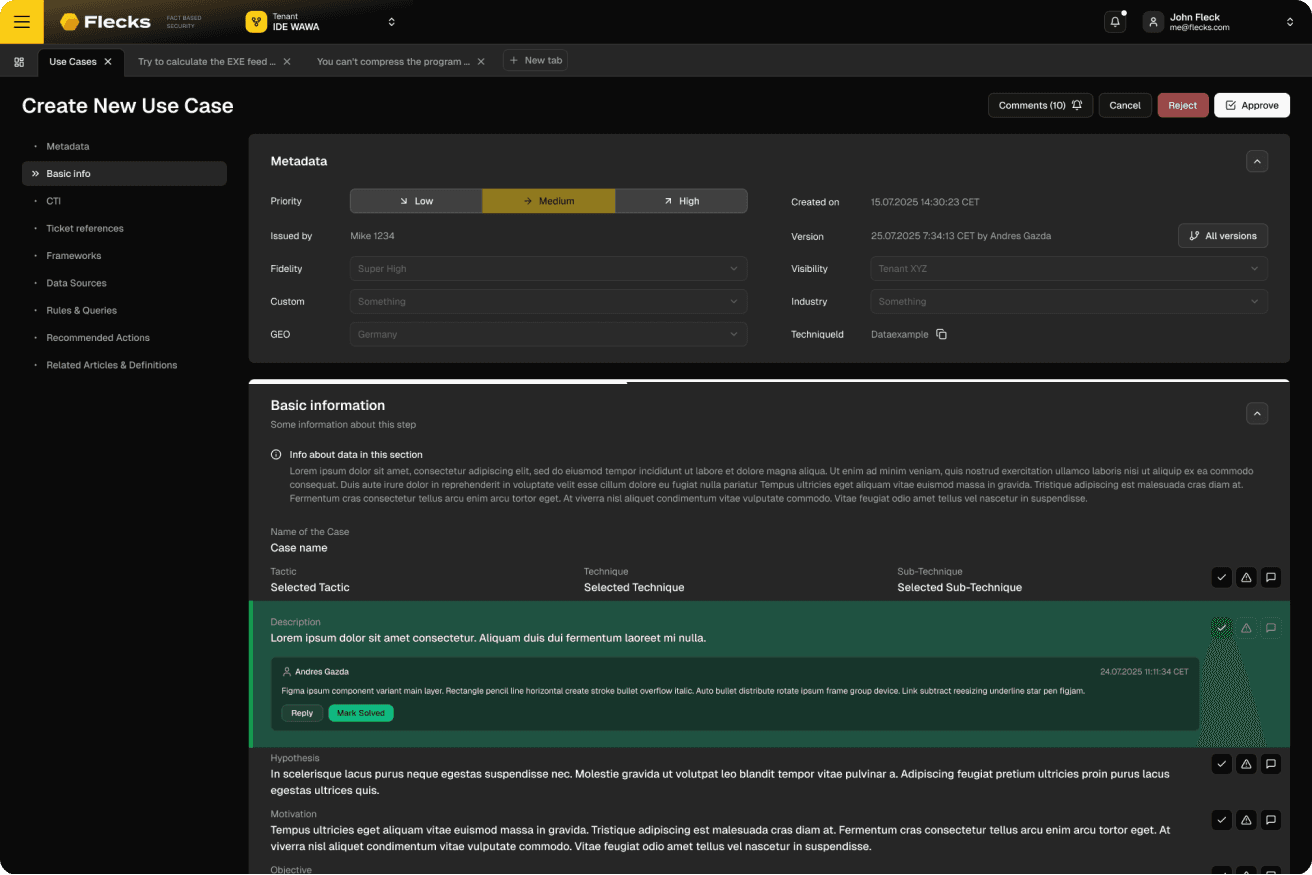Click the apps grid icon left of the tabs

click(x=18, y=62)
